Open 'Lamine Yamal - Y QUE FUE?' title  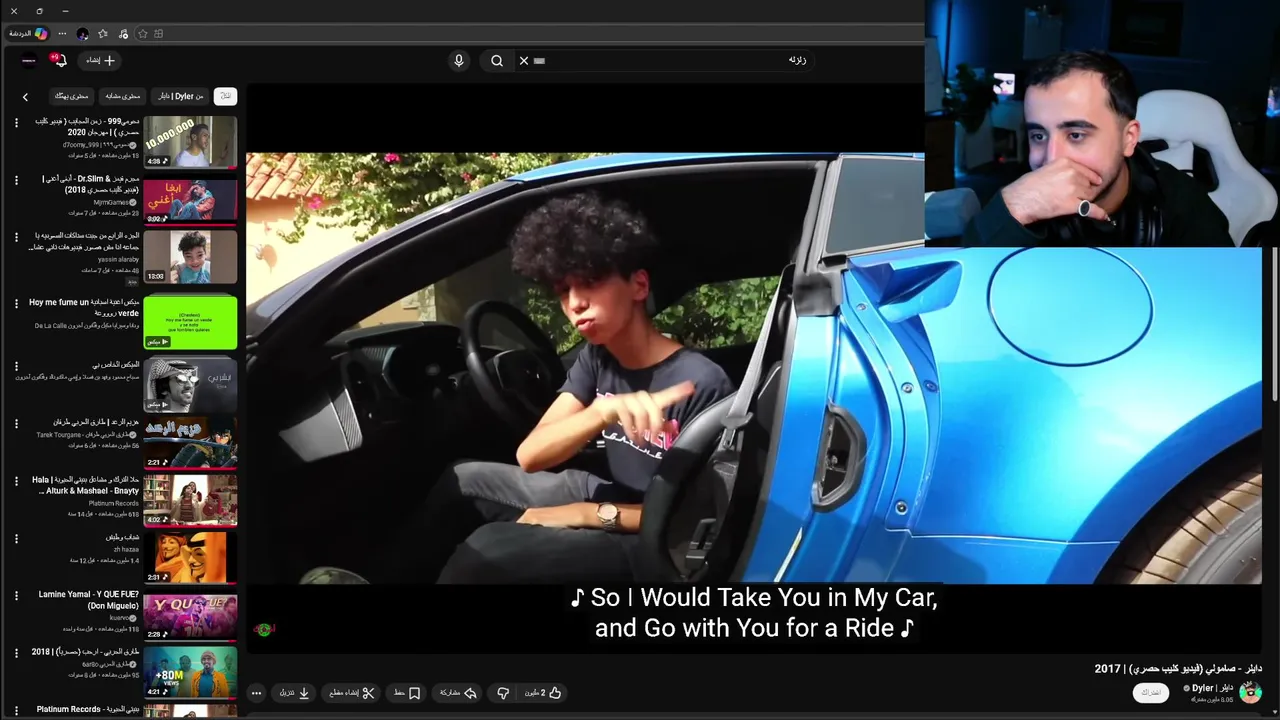(x=89, y=600)
